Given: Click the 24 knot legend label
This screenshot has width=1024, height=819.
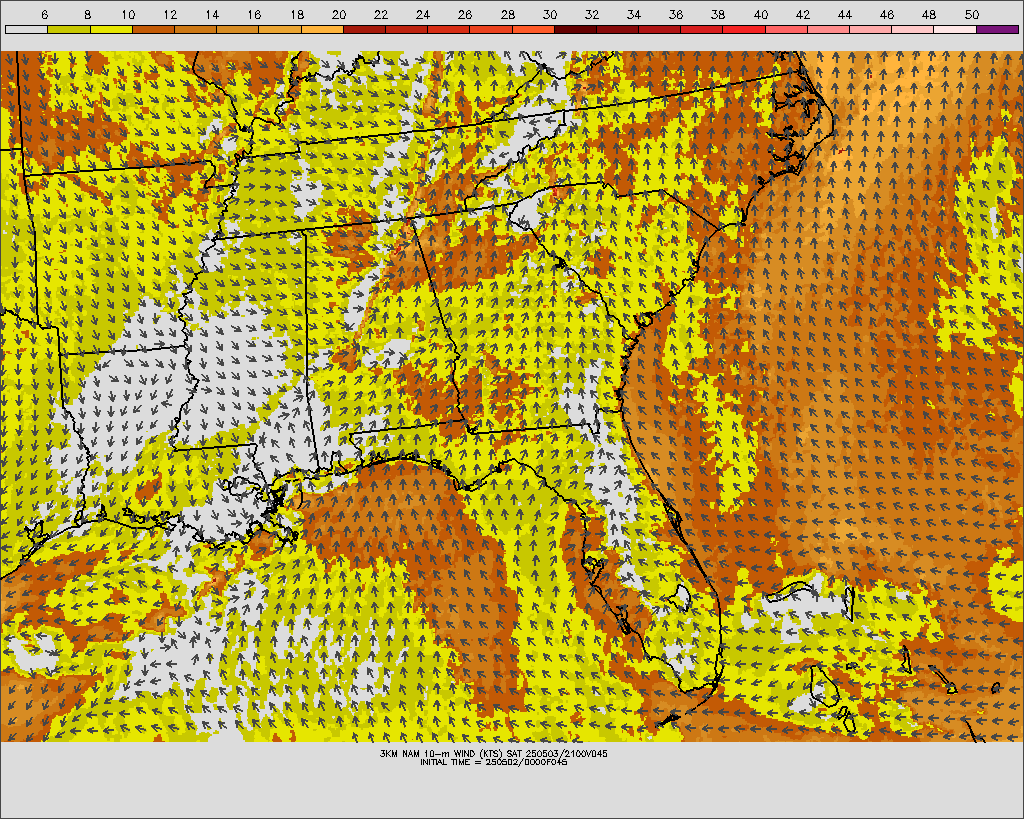Looking at the screenshot, I should [x=423, y=15].
